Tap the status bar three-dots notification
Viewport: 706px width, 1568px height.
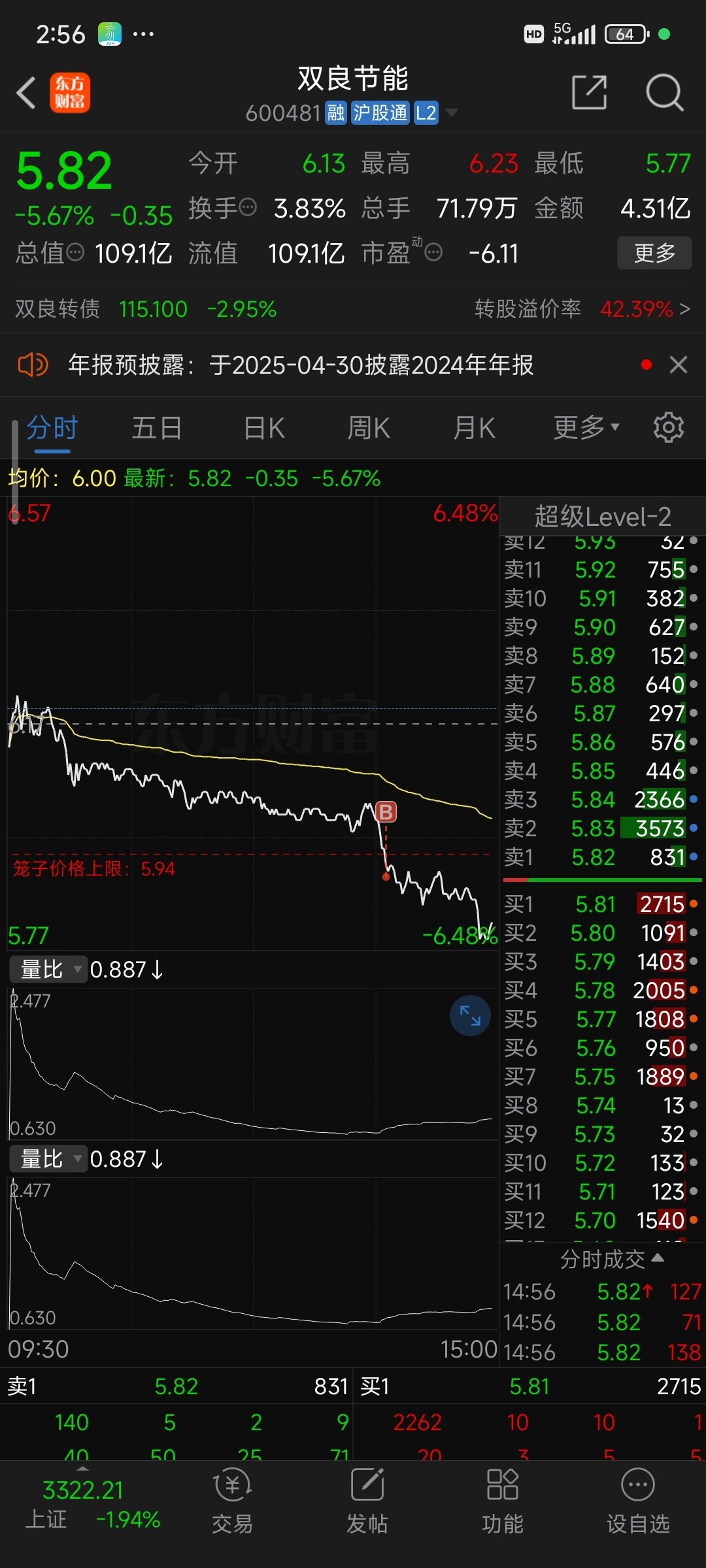point(143,34)
